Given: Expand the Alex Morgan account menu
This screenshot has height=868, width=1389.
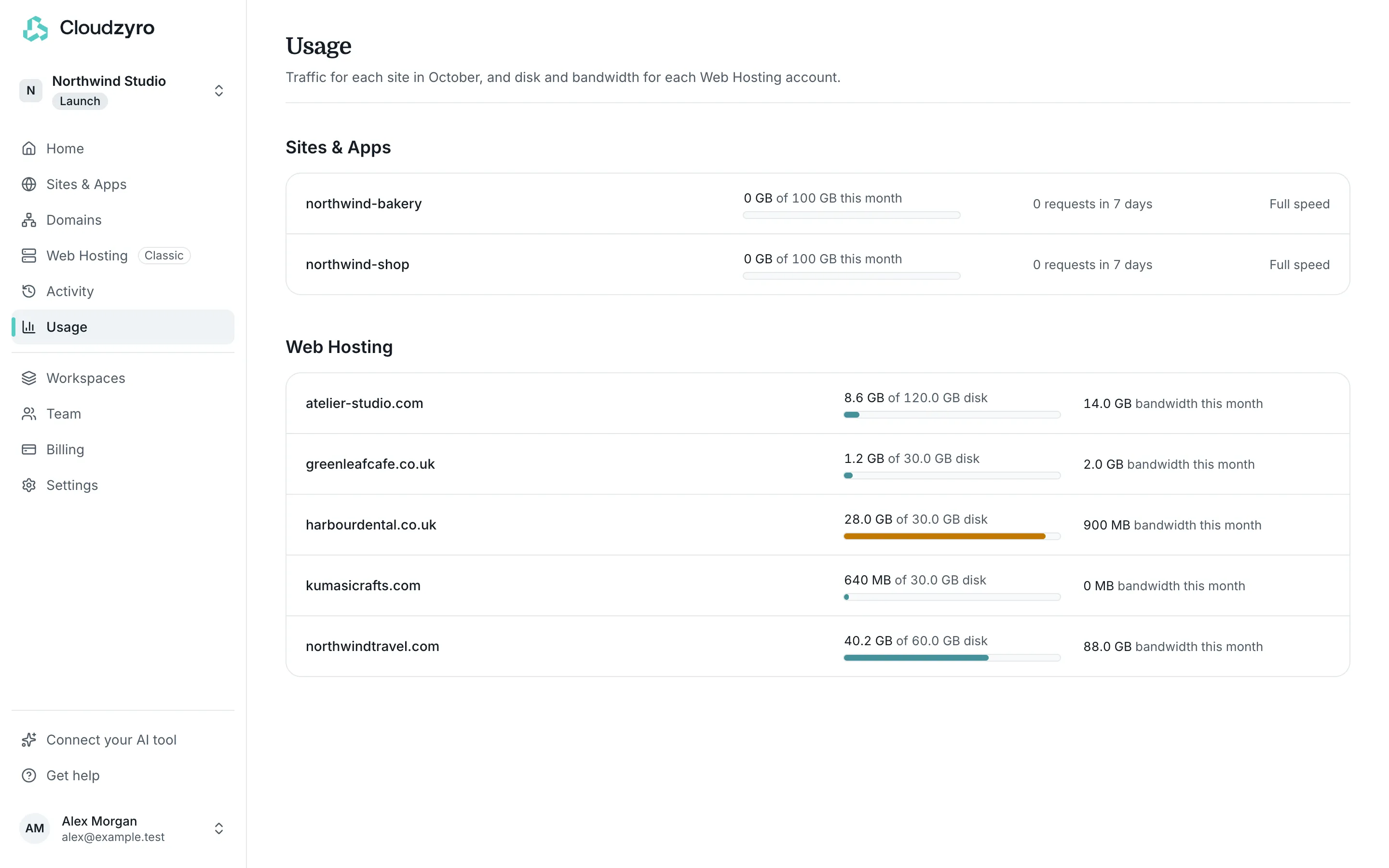Looking at the screenshot, I should coord(218,828).
